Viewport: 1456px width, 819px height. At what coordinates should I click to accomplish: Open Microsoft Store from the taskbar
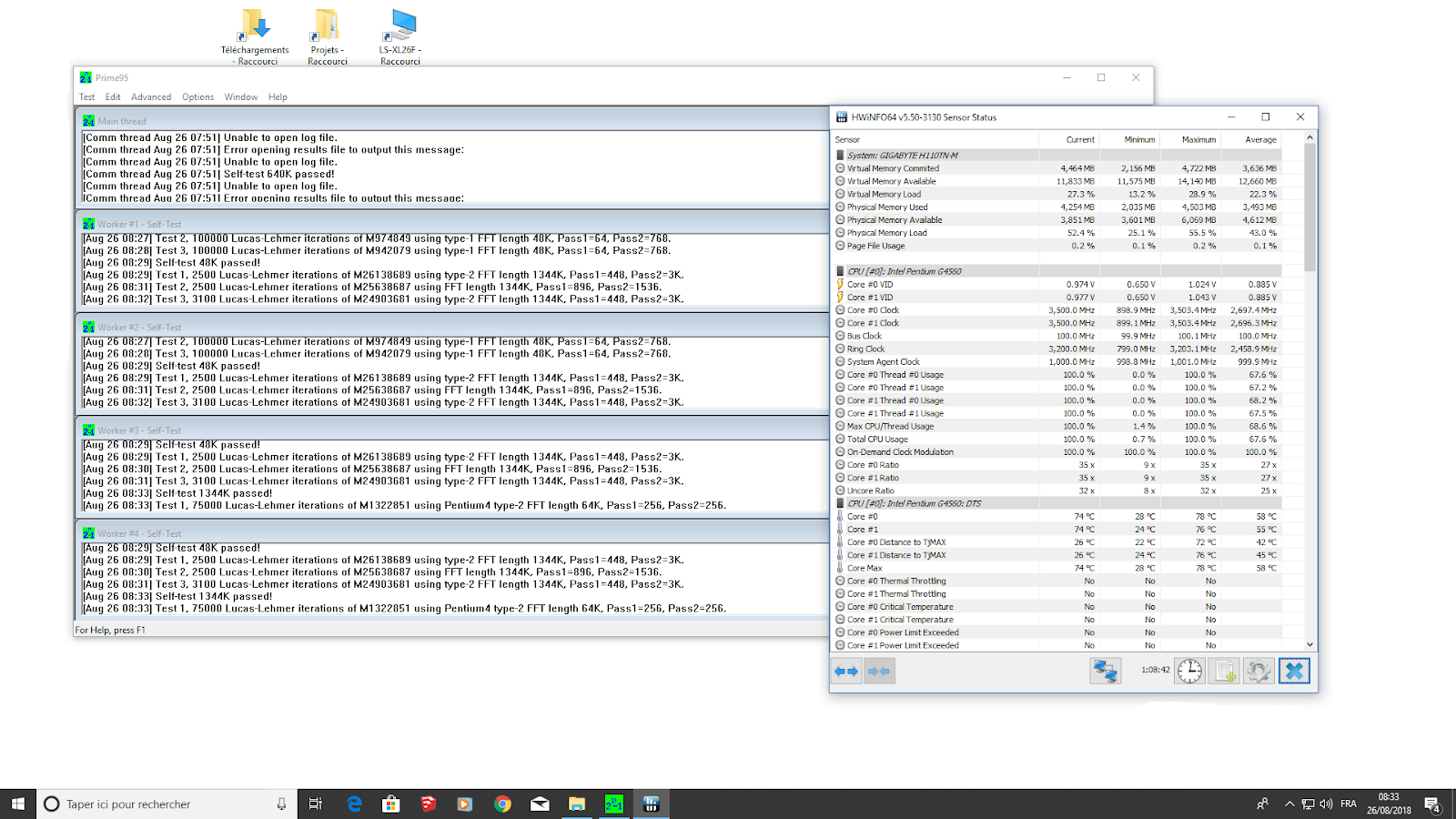(x=391, y=804)
